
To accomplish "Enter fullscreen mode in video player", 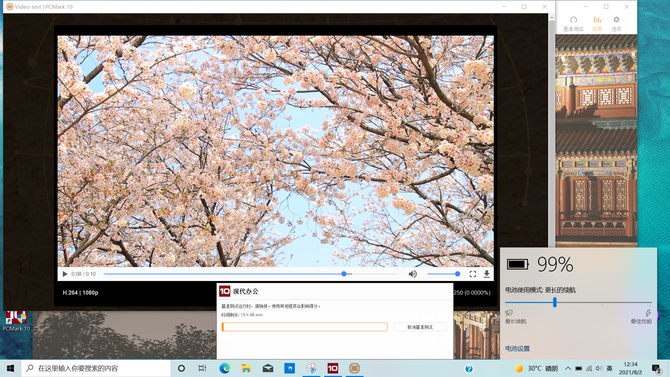I will 473,274.
